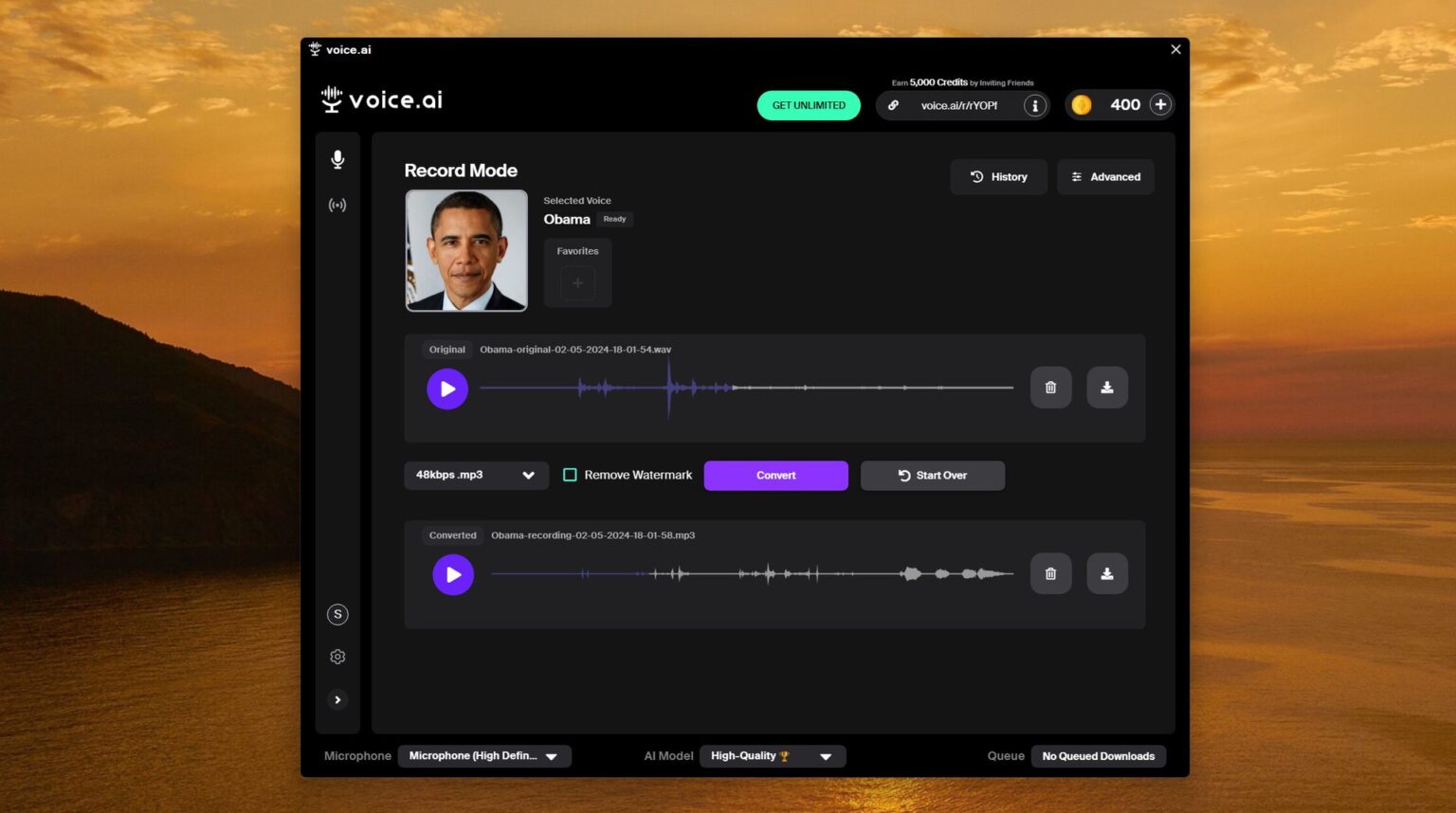Open referral link info icon
This screenshot has width=1456, height=813.
(x=1034, y=105)
